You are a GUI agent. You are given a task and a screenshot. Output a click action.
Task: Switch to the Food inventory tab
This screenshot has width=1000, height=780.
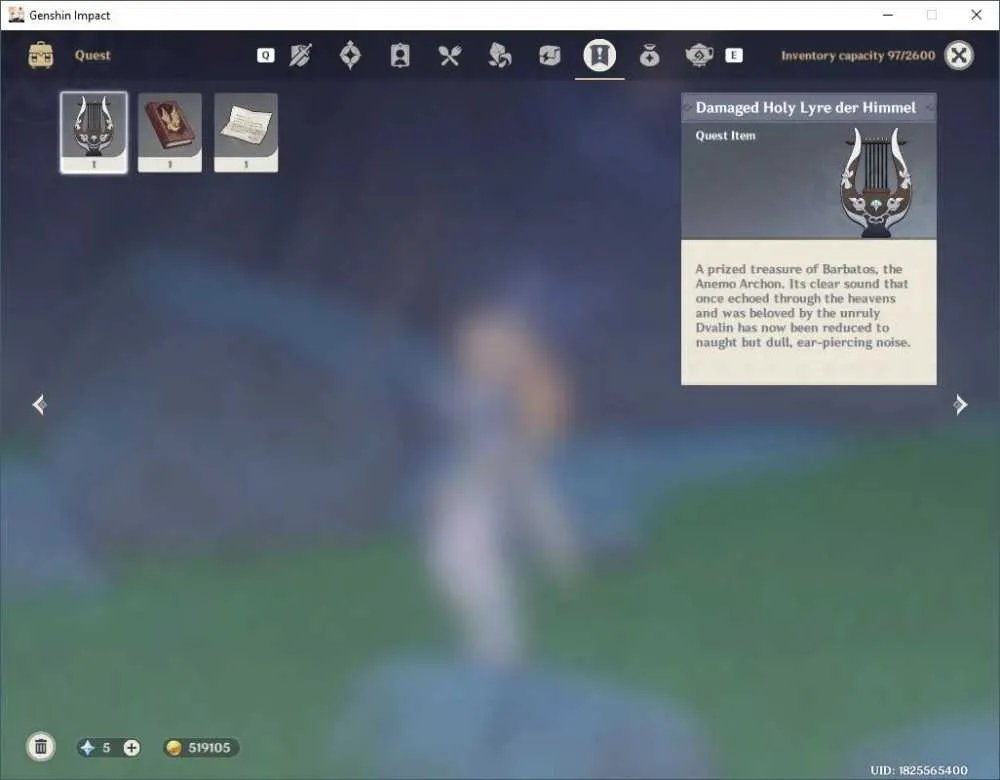tap(450, 55)
